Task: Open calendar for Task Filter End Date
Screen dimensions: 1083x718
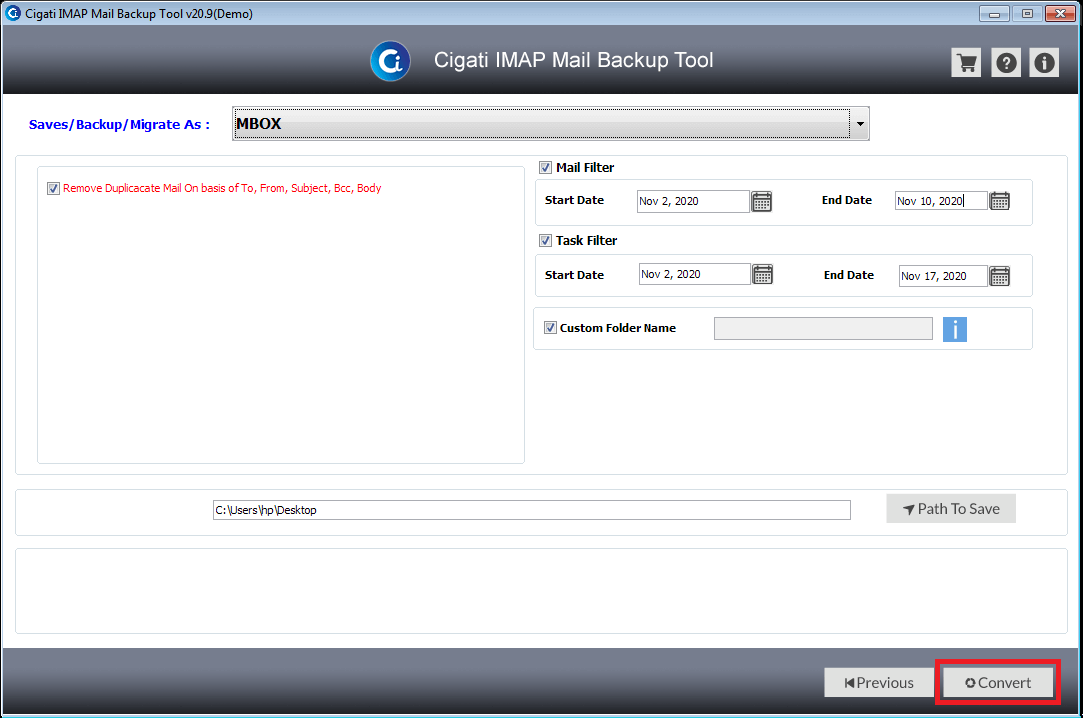Action: [999, 276]
